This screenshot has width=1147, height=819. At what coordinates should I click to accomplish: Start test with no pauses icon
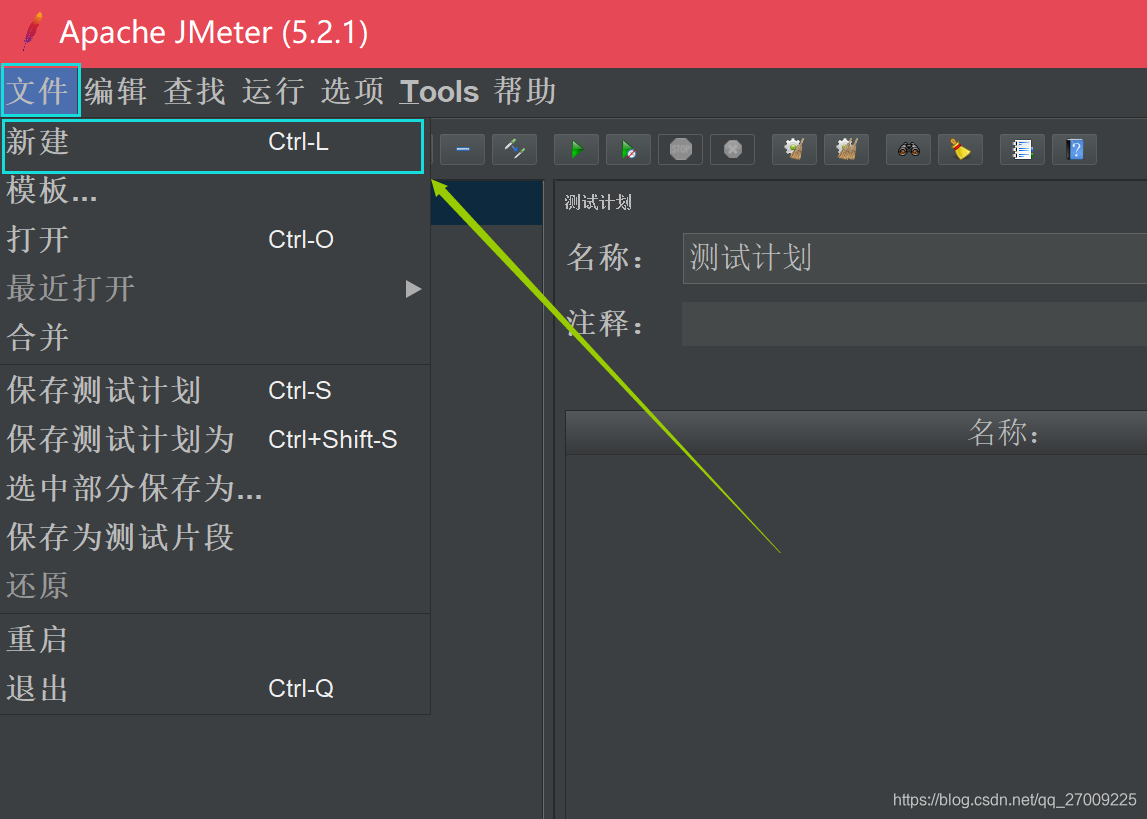point(628,149)
